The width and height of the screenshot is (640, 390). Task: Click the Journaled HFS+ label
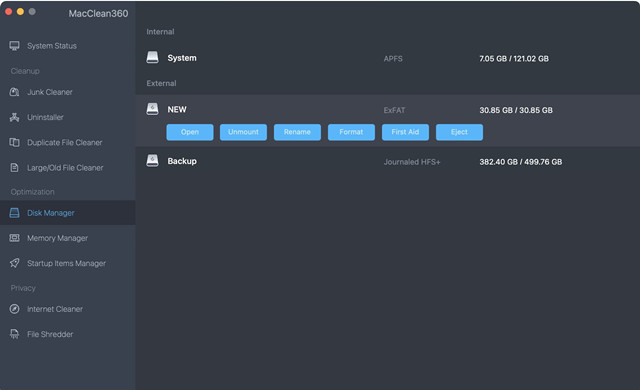(x=412, y=162)
